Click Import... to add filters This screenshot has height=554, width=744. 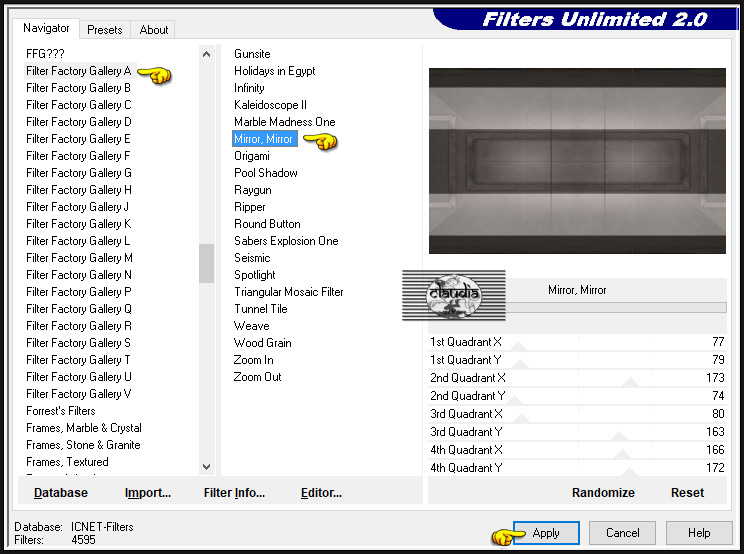click(148, 493)
